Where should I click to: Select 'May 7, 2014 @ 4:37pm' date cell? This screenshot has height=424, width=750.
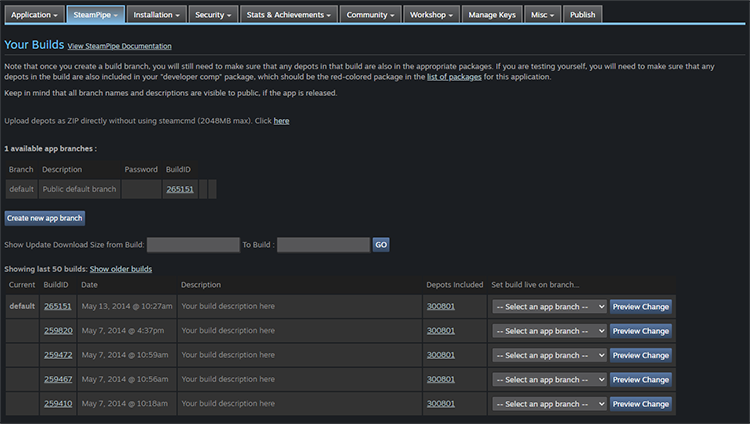coord(127,331)
